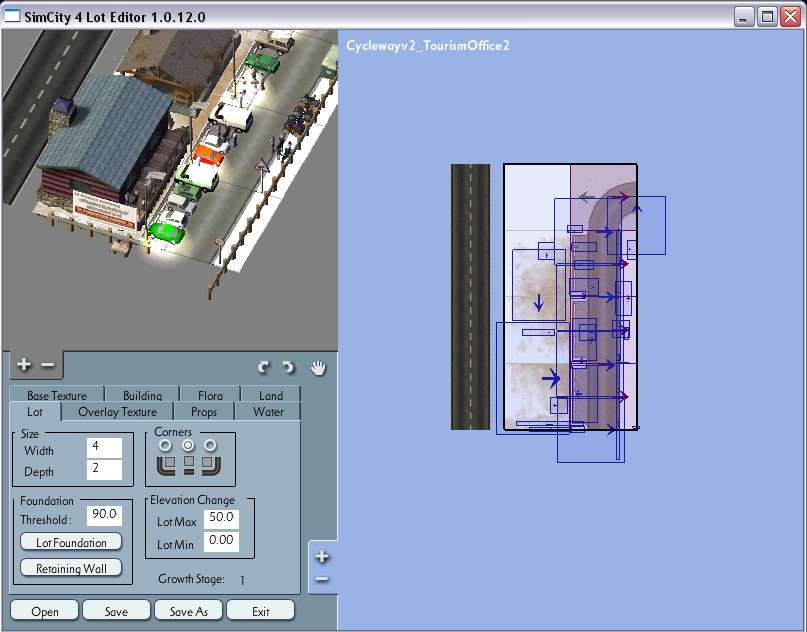Click the Depth input field
This screenshot has height=632, width=807.
(104, 469)
